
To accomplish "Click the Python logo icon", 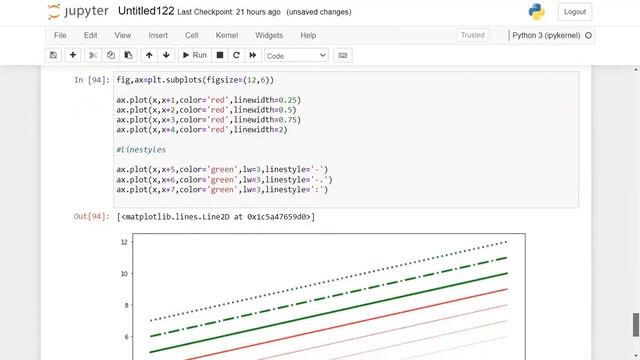I will pos(536,12).
